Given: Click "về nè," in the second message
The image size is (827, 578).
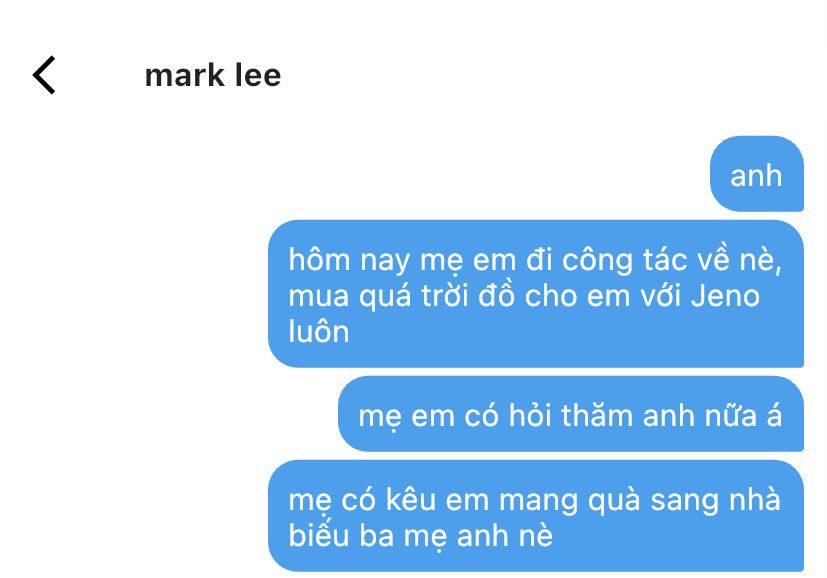Looking at the screenshot, I should [739, 260].
